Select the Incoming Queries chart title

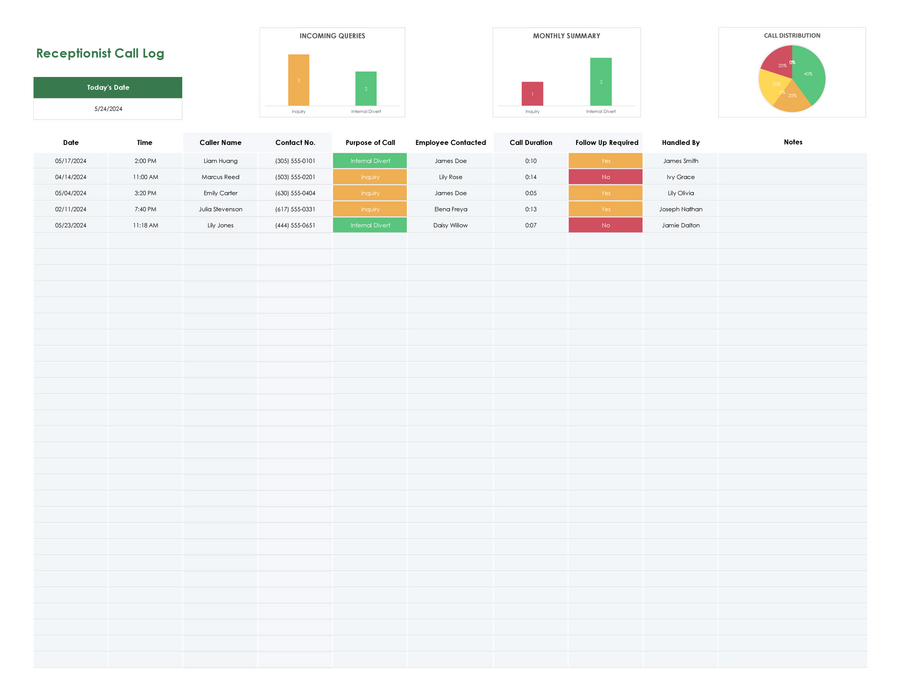[331, 35]
